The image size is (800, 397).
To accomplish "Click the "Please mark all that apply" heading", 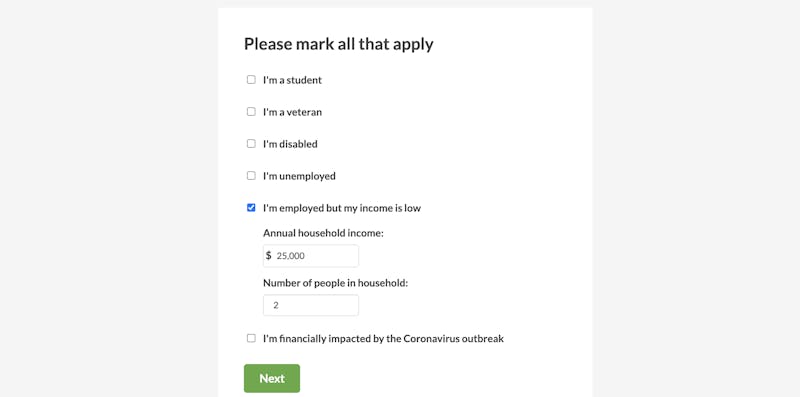I will [339, 44].
